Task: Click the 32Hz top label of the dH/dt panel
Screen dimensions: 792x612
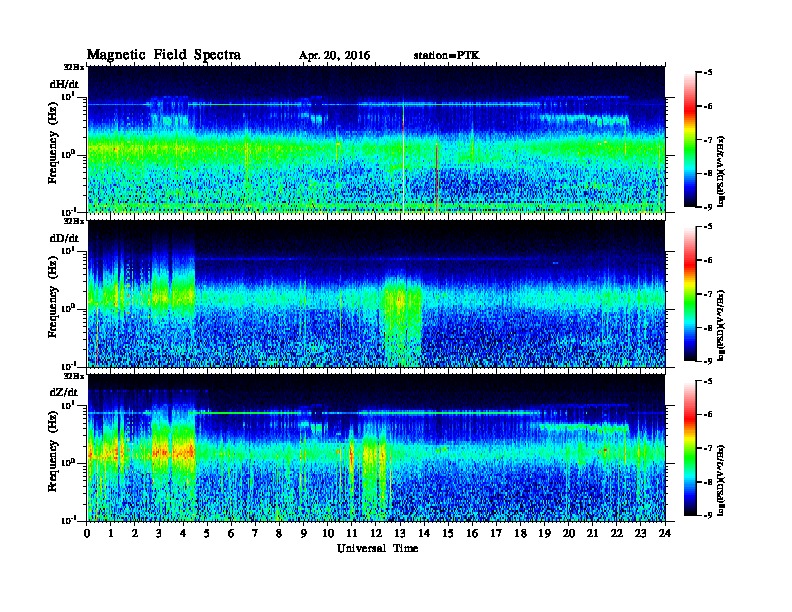Action: [x=74, y=67]
